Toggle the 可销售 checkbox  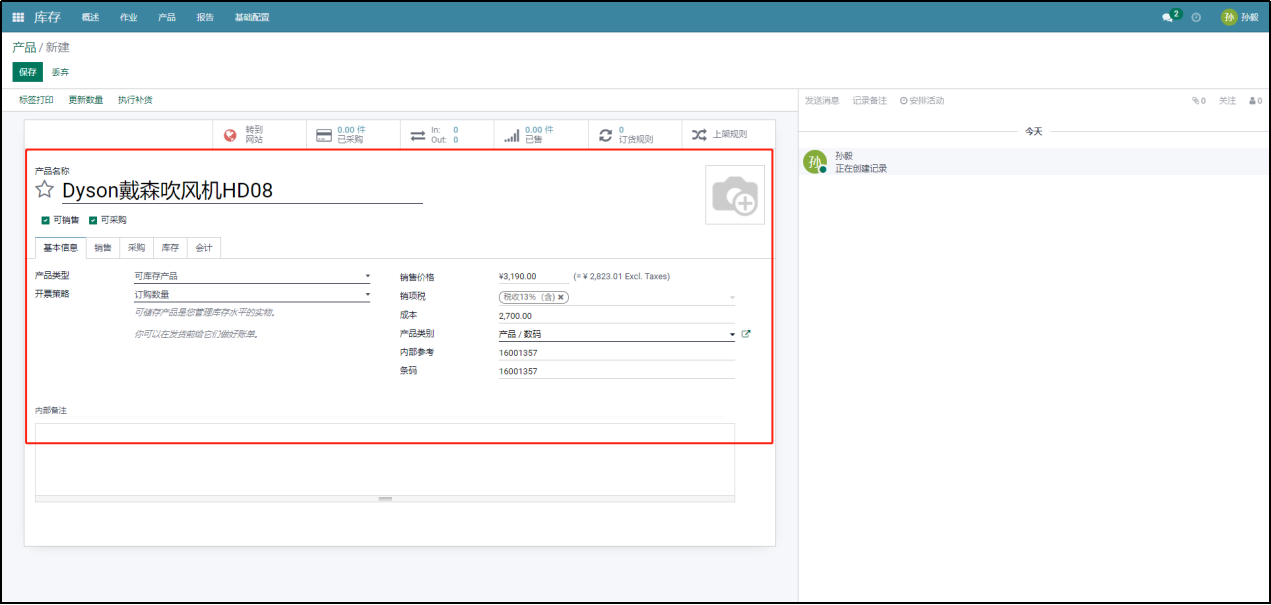(x=45, y=220)
